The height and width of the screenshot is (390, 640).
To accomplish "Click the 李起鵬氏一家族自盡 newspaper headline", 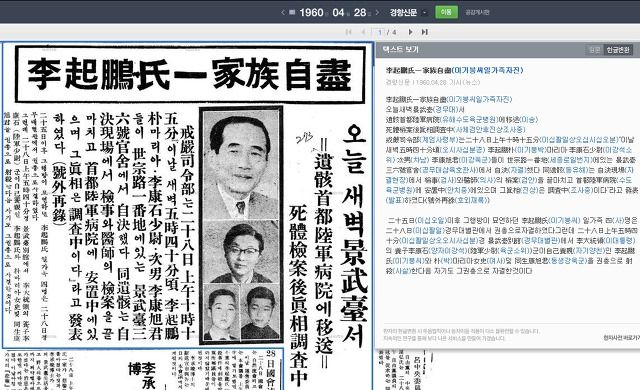I will tap(190, 74).
